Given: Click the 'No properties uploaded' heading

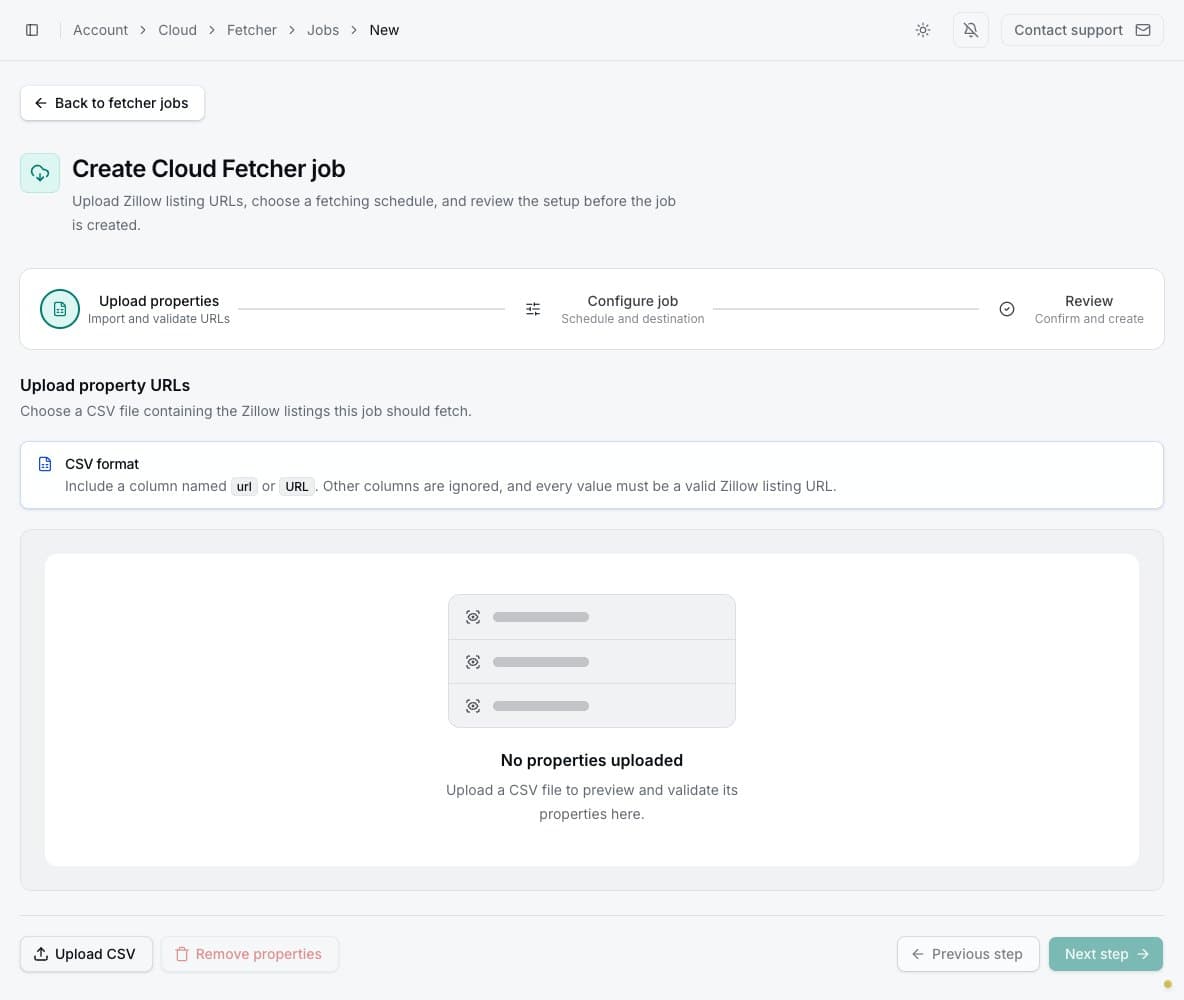Looking at the screenshot, I should [x=592, y=760].
